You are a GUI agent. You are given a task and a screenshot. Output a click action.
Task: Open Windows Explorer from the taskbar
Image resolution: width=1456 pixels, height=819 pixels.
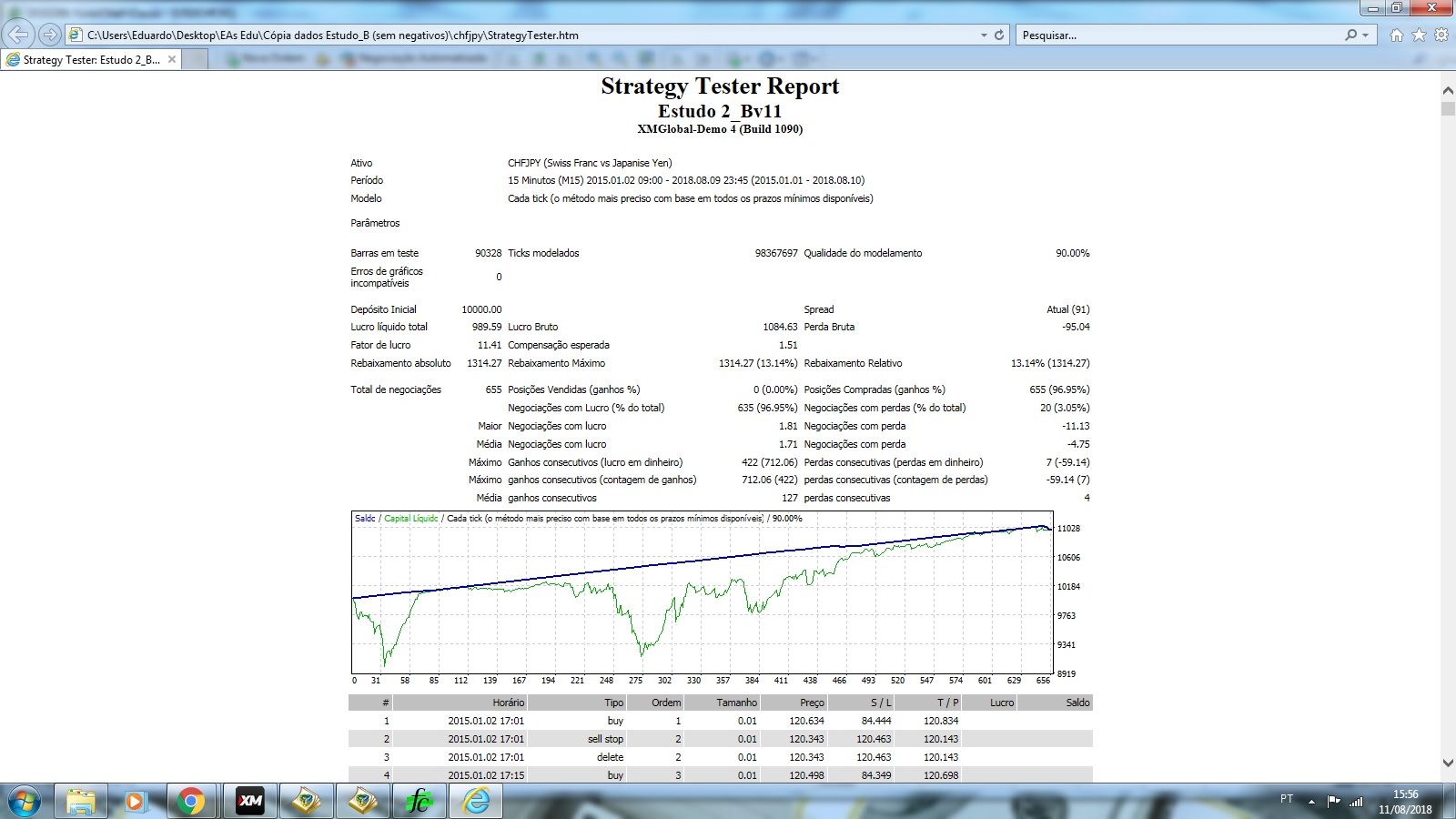[81, 801]
